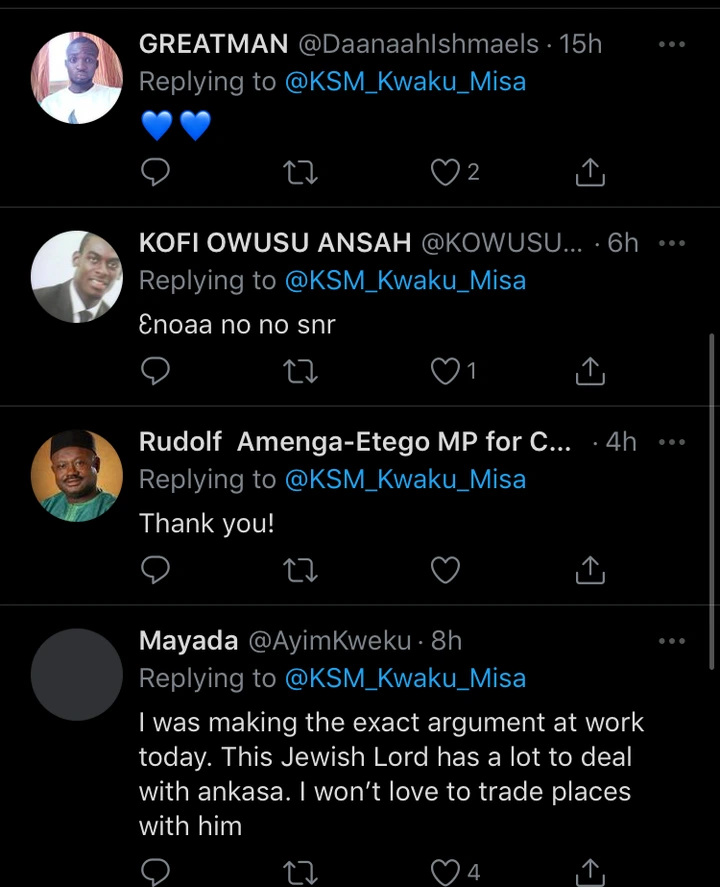The width and height of the screenshot is (720, 887).
Task: View Kofi Owusu Ansah's profile avatar
Action: click(x=77, y=277)
